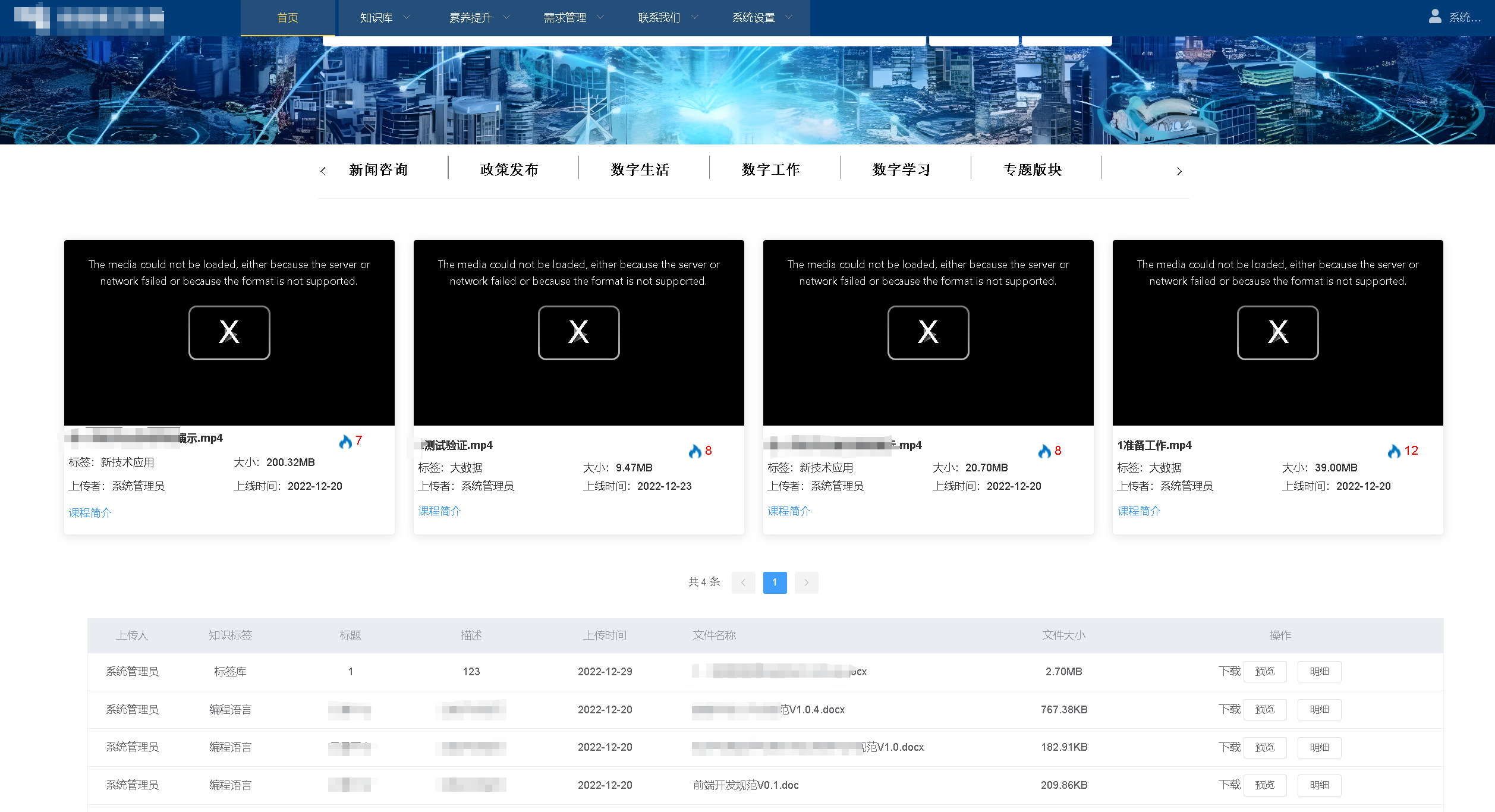
Task: Click the flame icon on the 200.32MB video card
Action: tap(345, 441)
